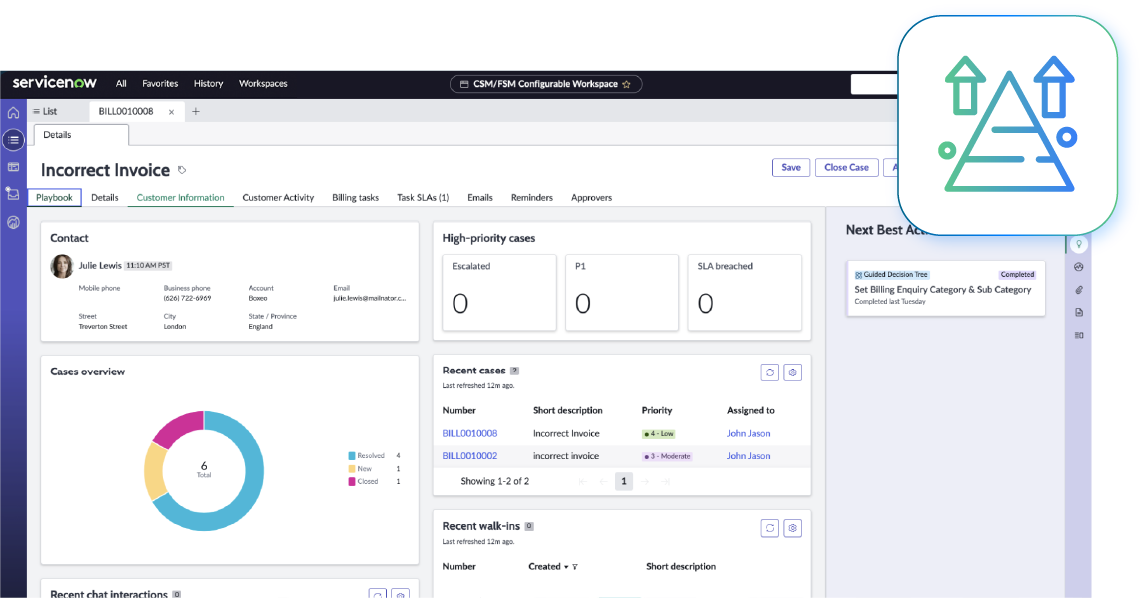
Task: Open the bottom right panel icon
Action: pyautogui.click(x=1078, y=335)
